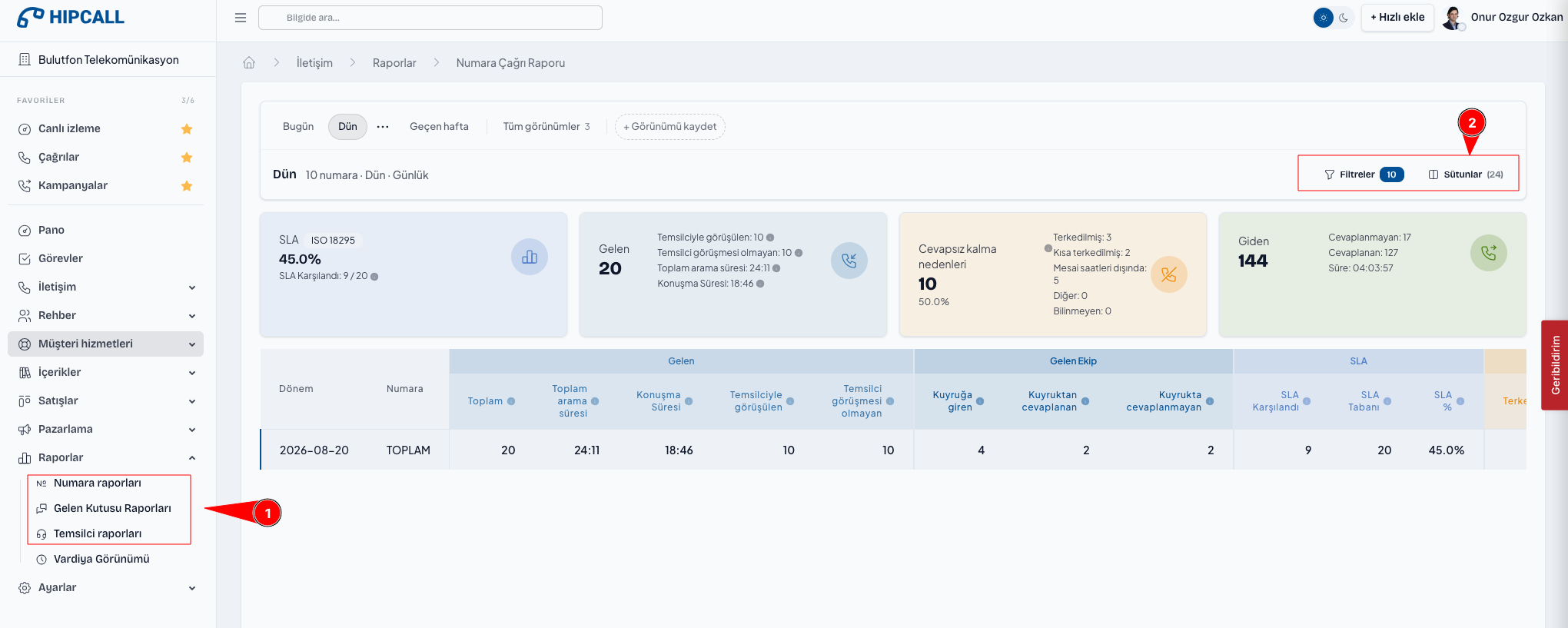Image resolution: width=1568 pixels, height=628 pixels.
Task: Open the home breadcrumb icon
Action: (x=249, y=63)
